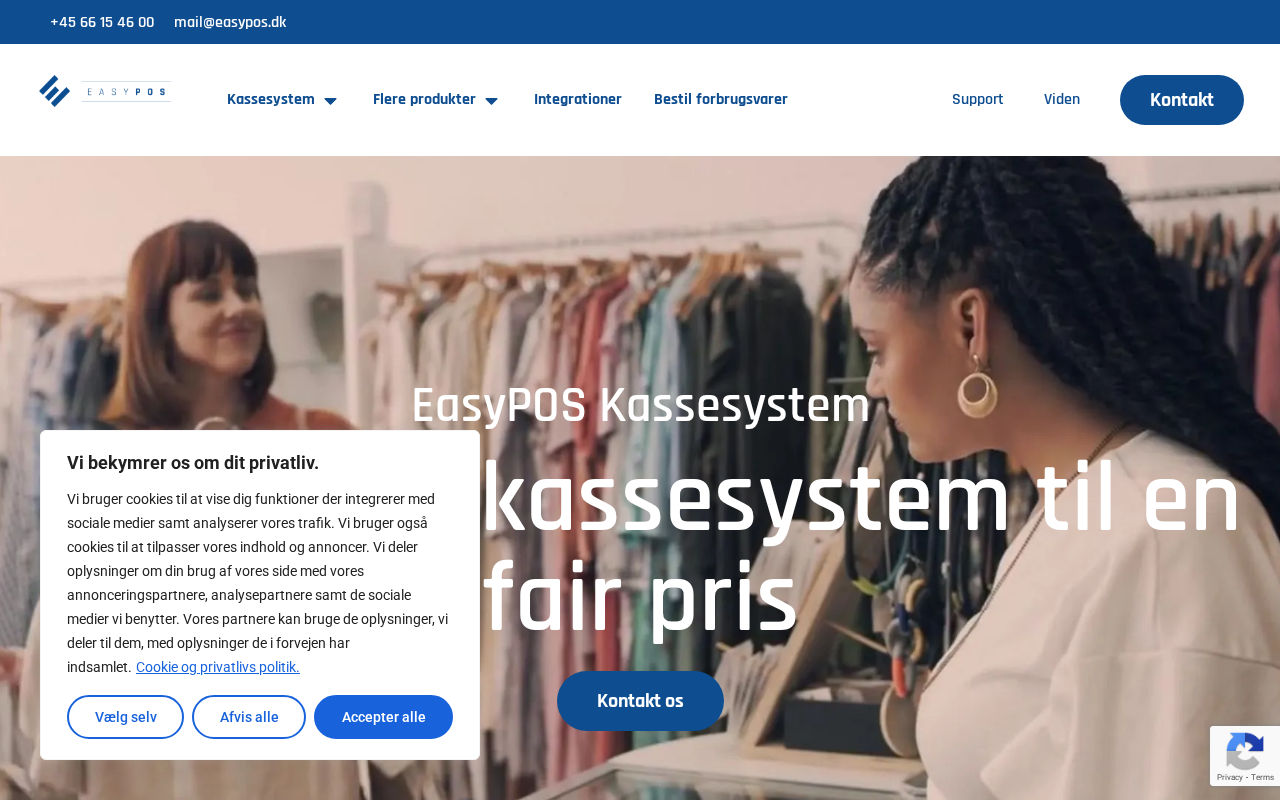The width and height of the screenshot is (1280, 800).
Task: Accept cookies with Accepter alle
Action: 384,717
